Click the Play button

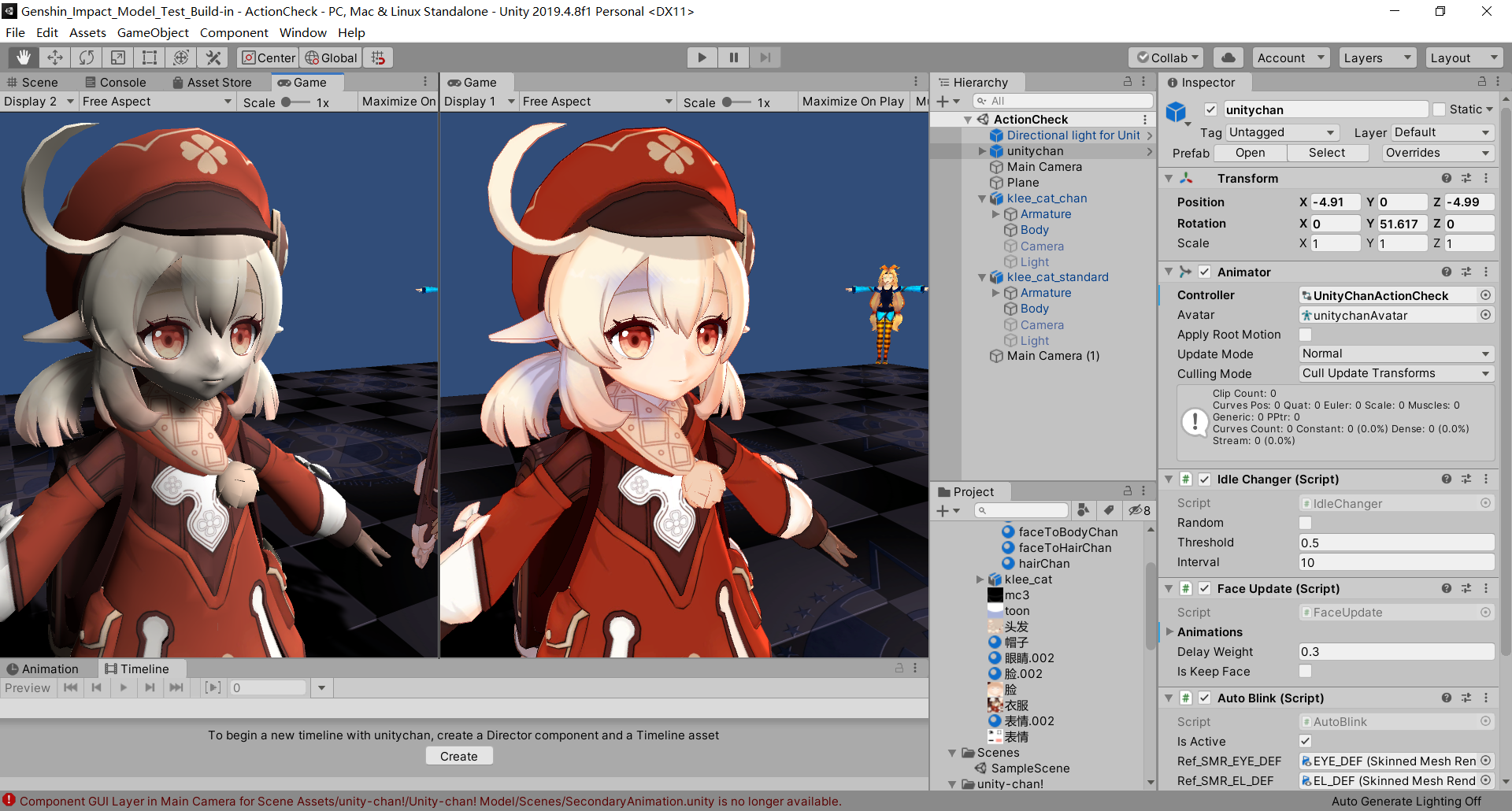tap(702, 57)
